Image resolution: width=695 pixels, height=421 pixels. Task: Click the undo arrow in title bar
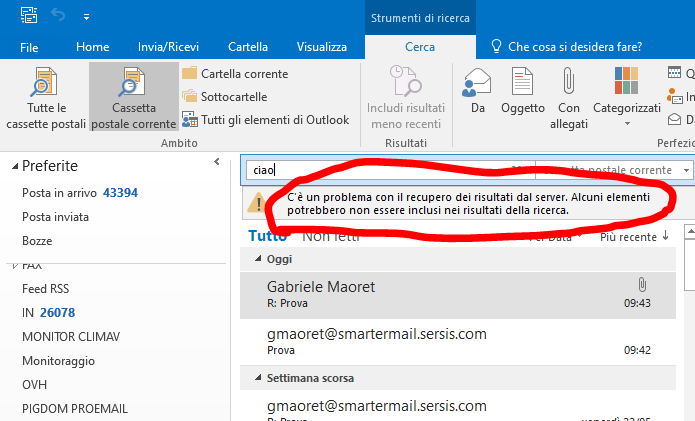[58, 16]
